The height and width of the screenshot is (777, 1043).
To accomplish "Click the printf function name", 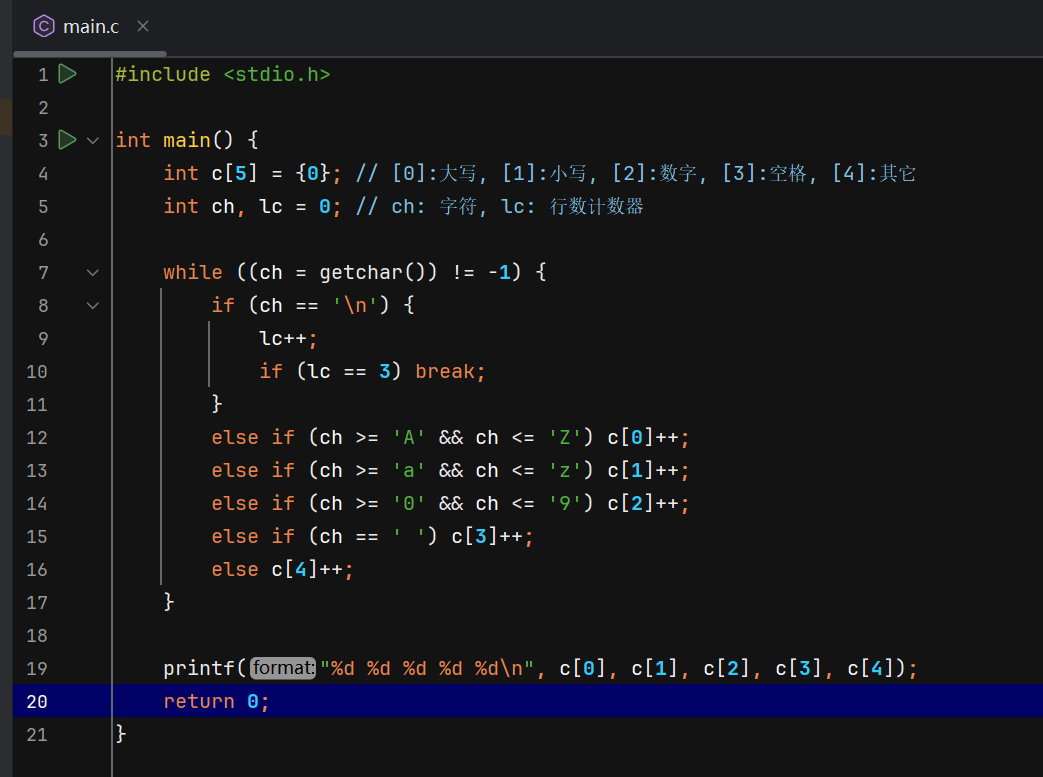I will (x=199, y=668).
